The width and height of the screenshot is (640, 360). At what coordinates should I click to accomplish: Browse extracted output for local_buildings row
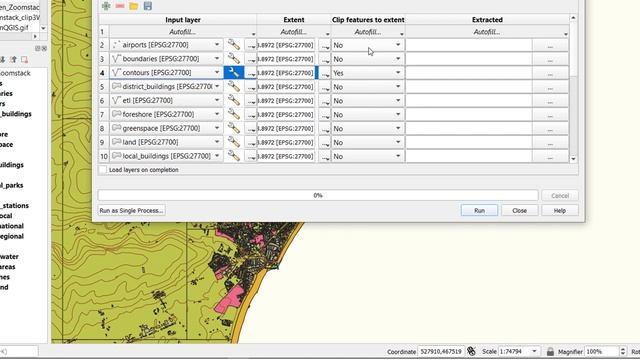point(550,156)
